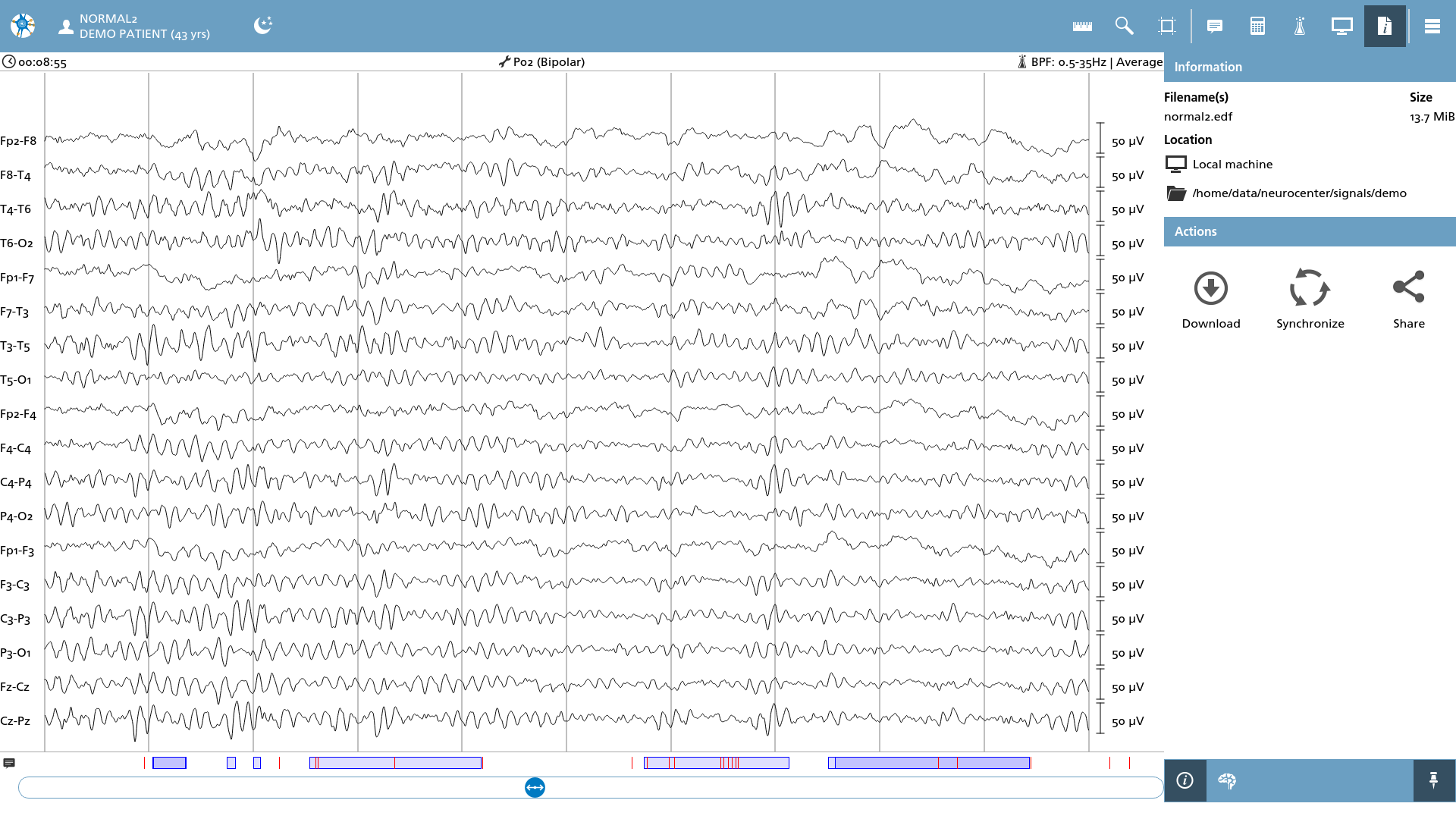Open the annotations comment icon
The image size is (1456, 819).
(x=1215, y=26)
